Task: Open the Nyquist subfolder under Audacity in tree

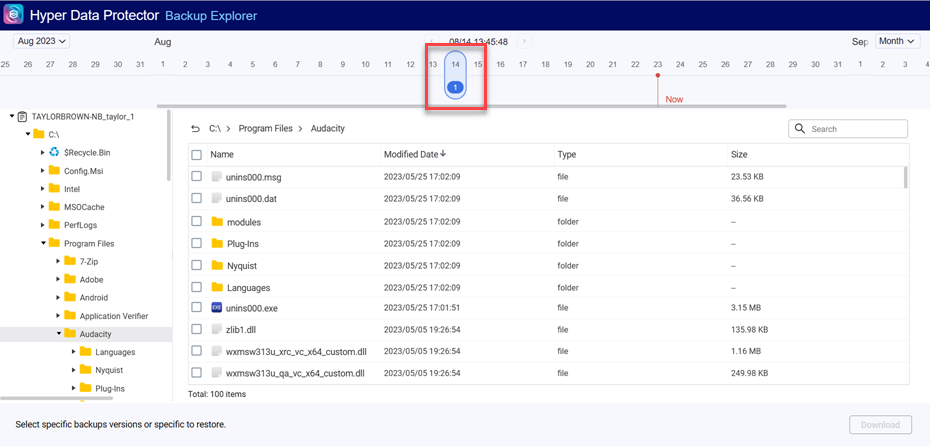Action: click(109, 370)
